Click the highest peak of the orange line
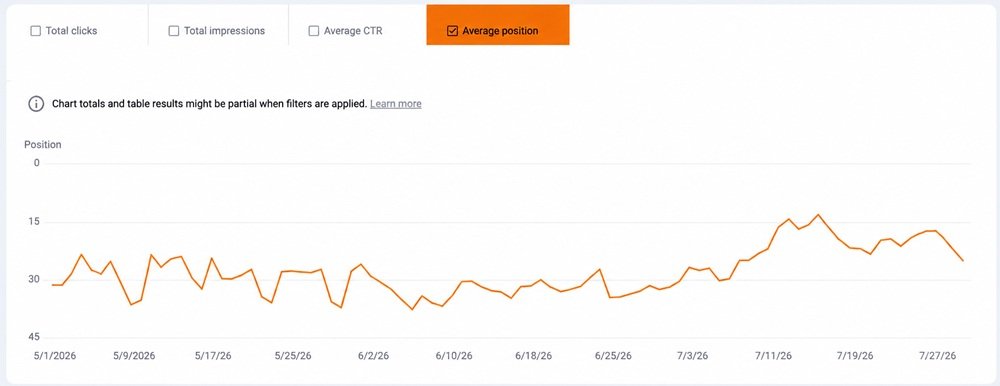Screen dimensions: 1000x386 pyautogui.click(x=819, y=215)
